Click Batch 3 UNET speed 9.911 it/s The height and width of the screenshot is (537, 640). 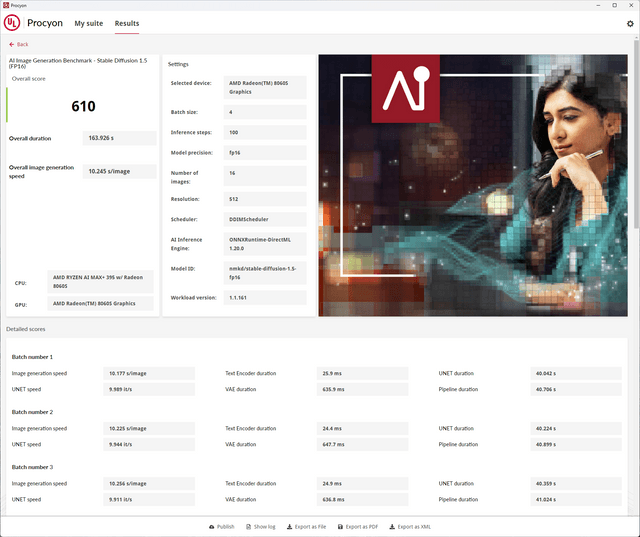149,499
